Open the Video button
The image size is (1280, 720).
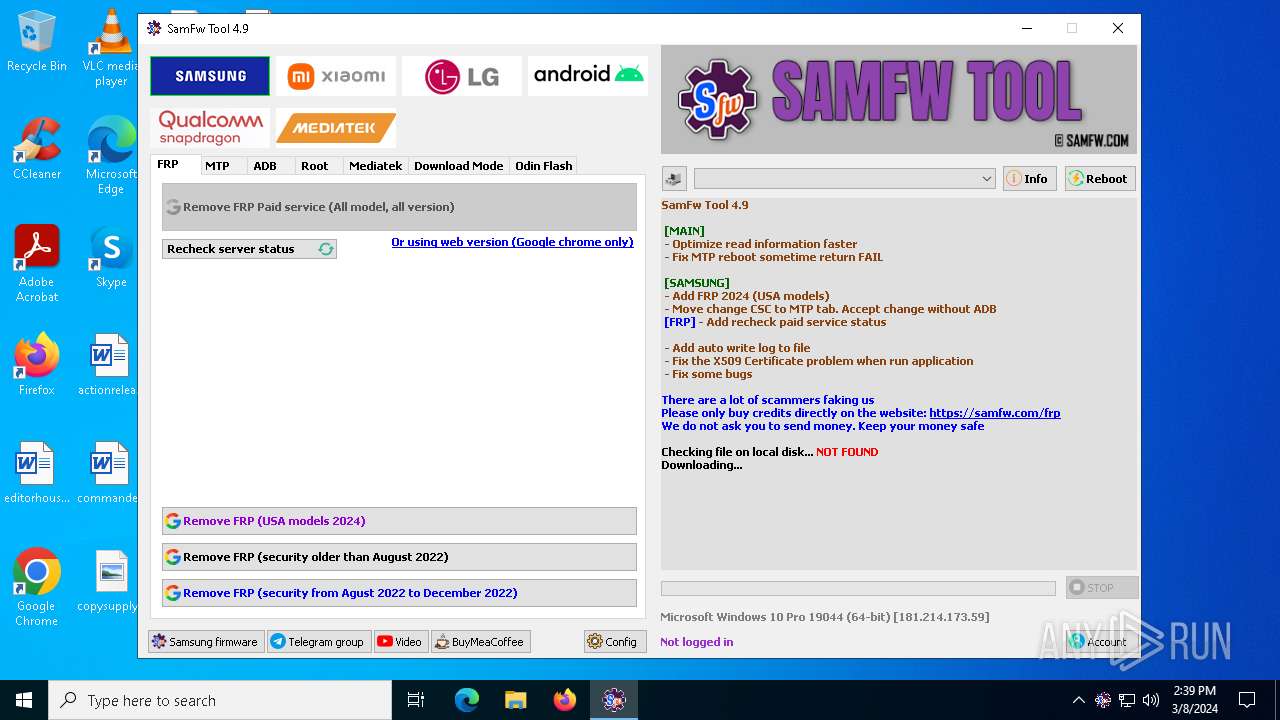[401, 642]
